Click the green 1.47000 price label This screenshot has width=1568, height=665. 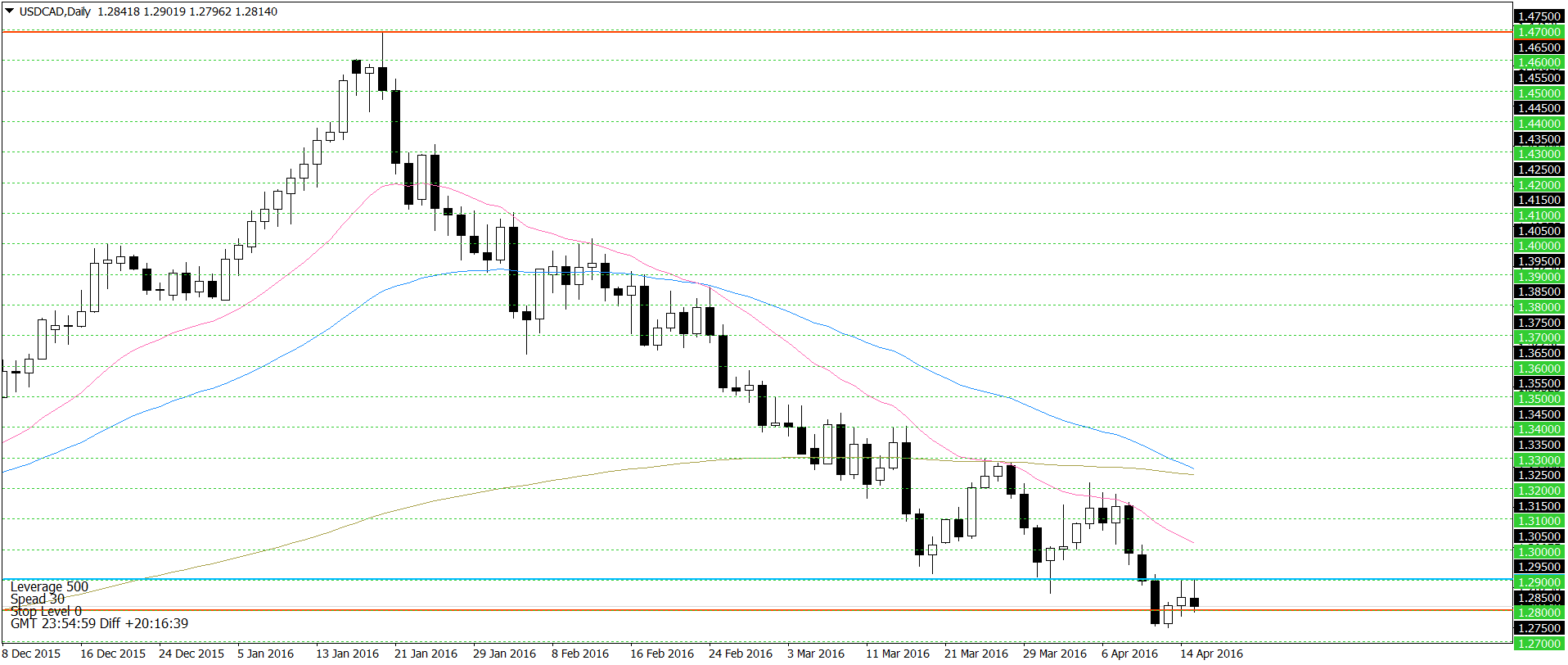[x=1539, y=32]
